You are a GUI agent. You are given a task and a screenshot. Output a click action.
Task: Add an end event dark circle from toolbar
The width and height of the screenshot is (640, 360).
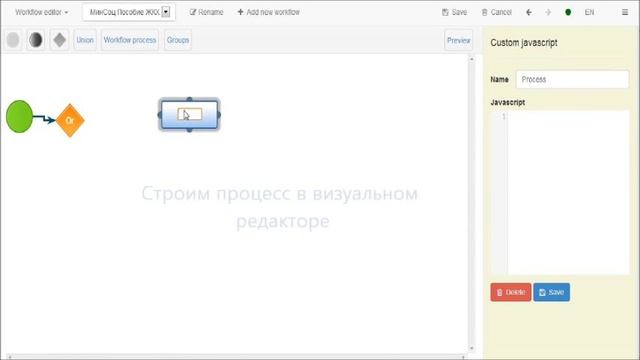coord(36,40)
